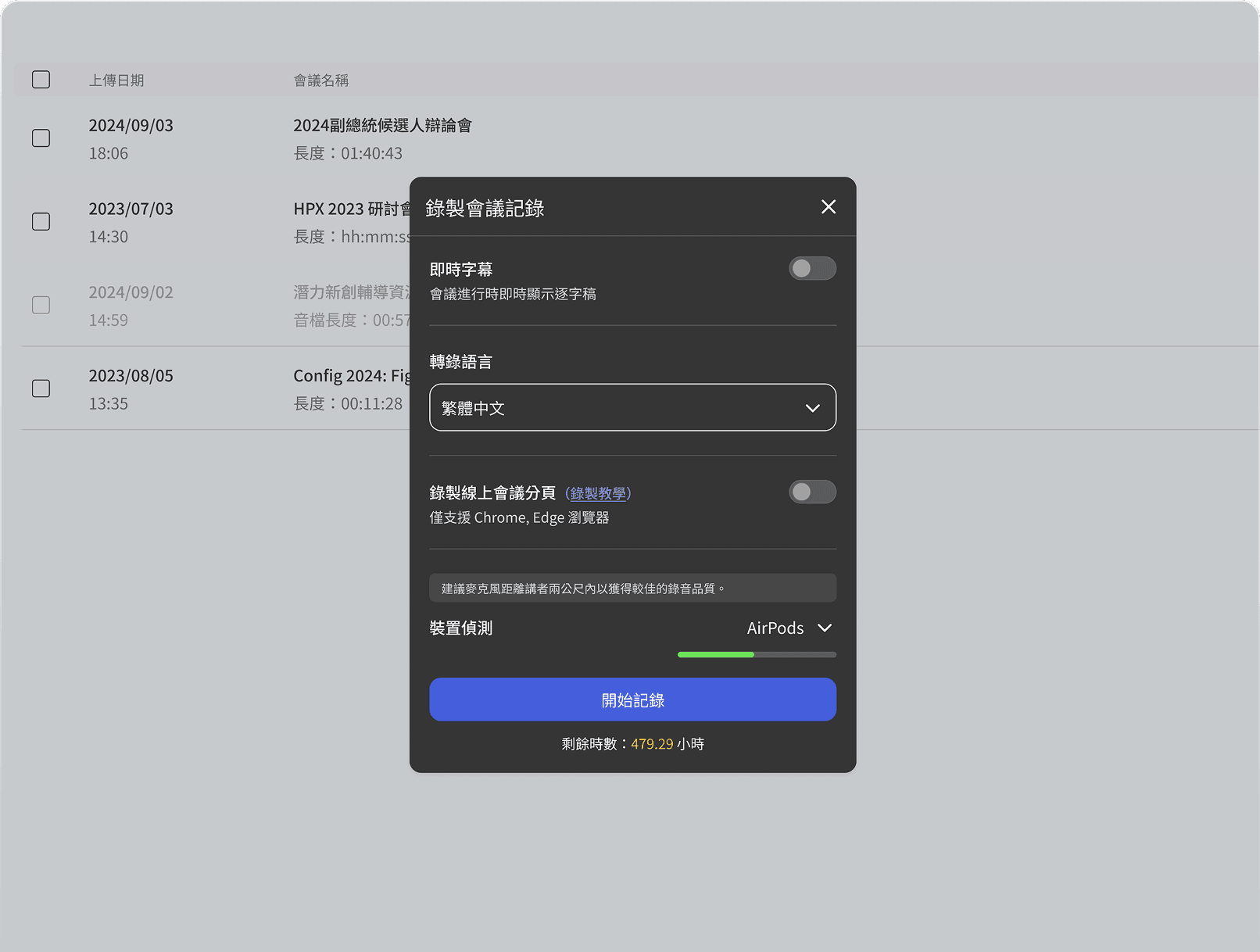Click the chevron arrow next to AirPods
Image resolution: width=1260 pixels, height=952 pixels.
coord(825,628)
